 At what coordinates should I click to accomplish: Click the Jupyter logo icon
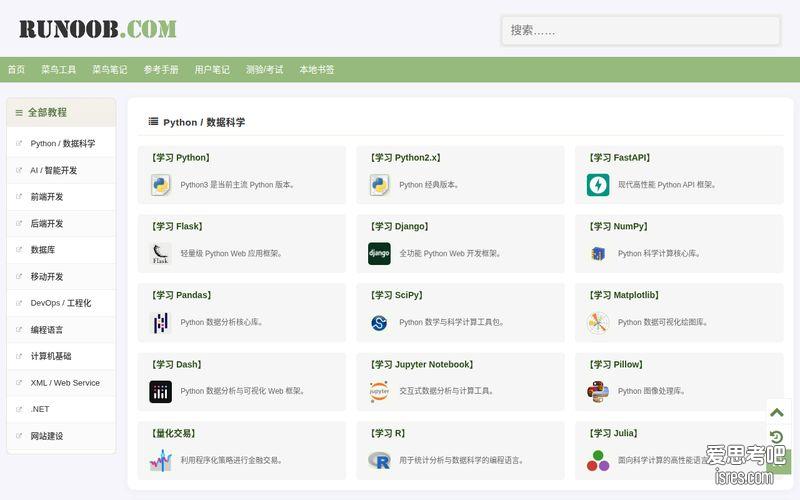[380, 391]
